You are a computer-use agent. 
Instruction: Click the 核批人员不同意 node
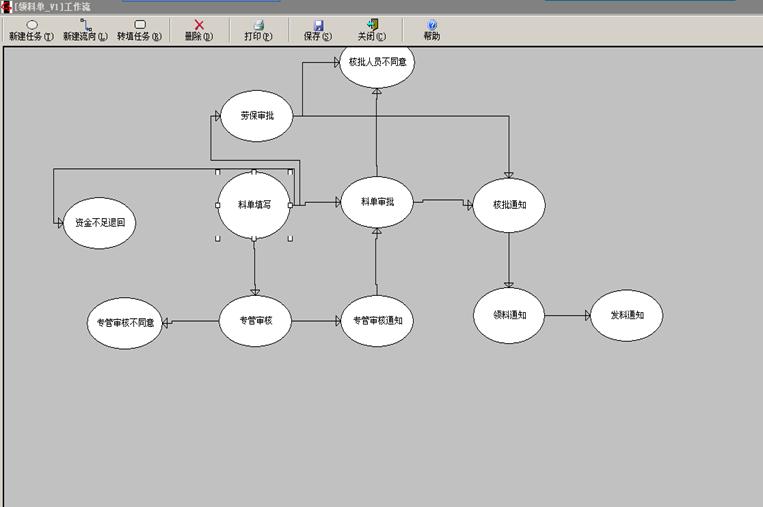(376, 63)
